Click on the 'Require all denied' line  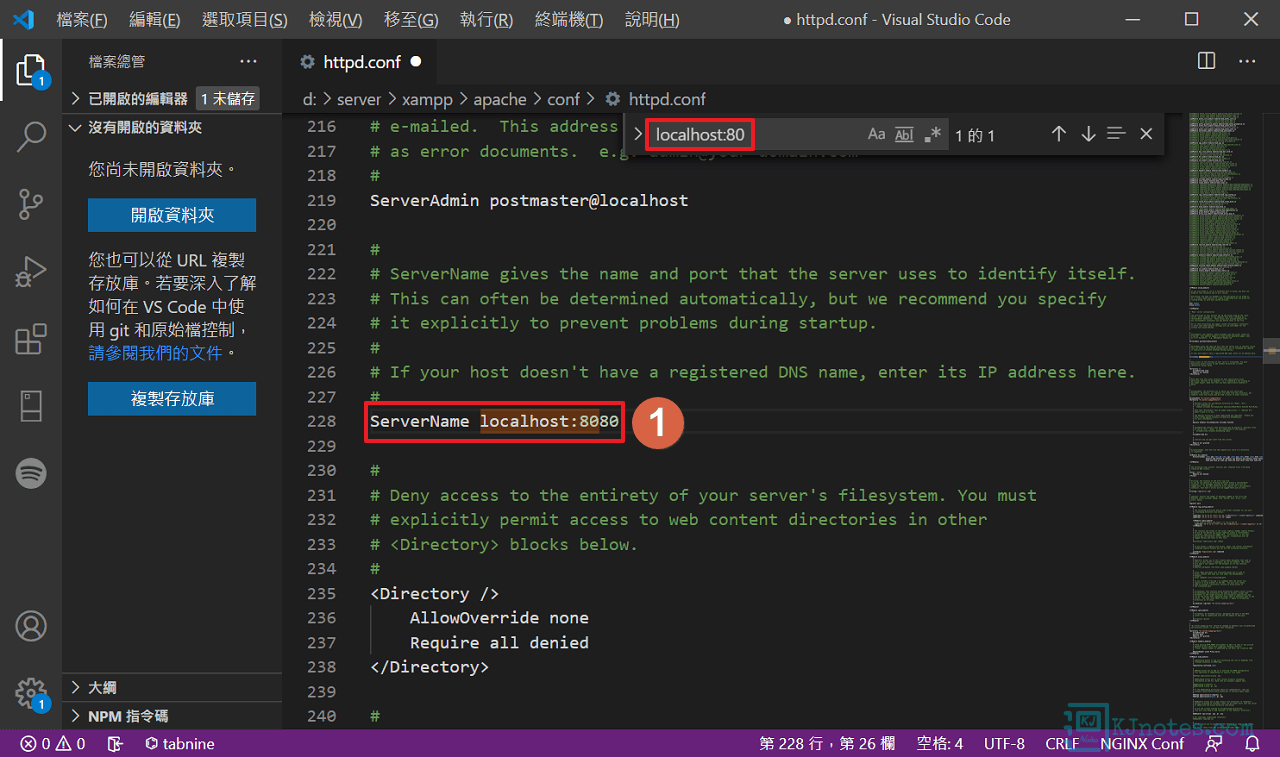coord(499,642)
